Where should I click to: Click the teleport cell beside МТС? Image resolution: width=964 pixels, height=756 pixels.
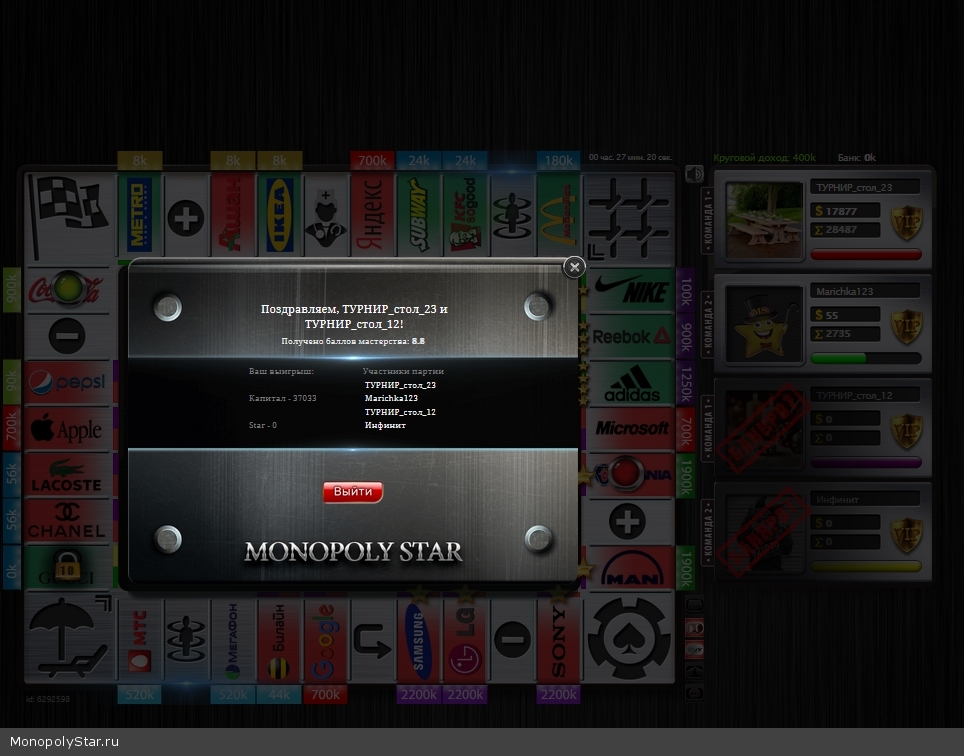pyautogui.click(x=186, y=640)
